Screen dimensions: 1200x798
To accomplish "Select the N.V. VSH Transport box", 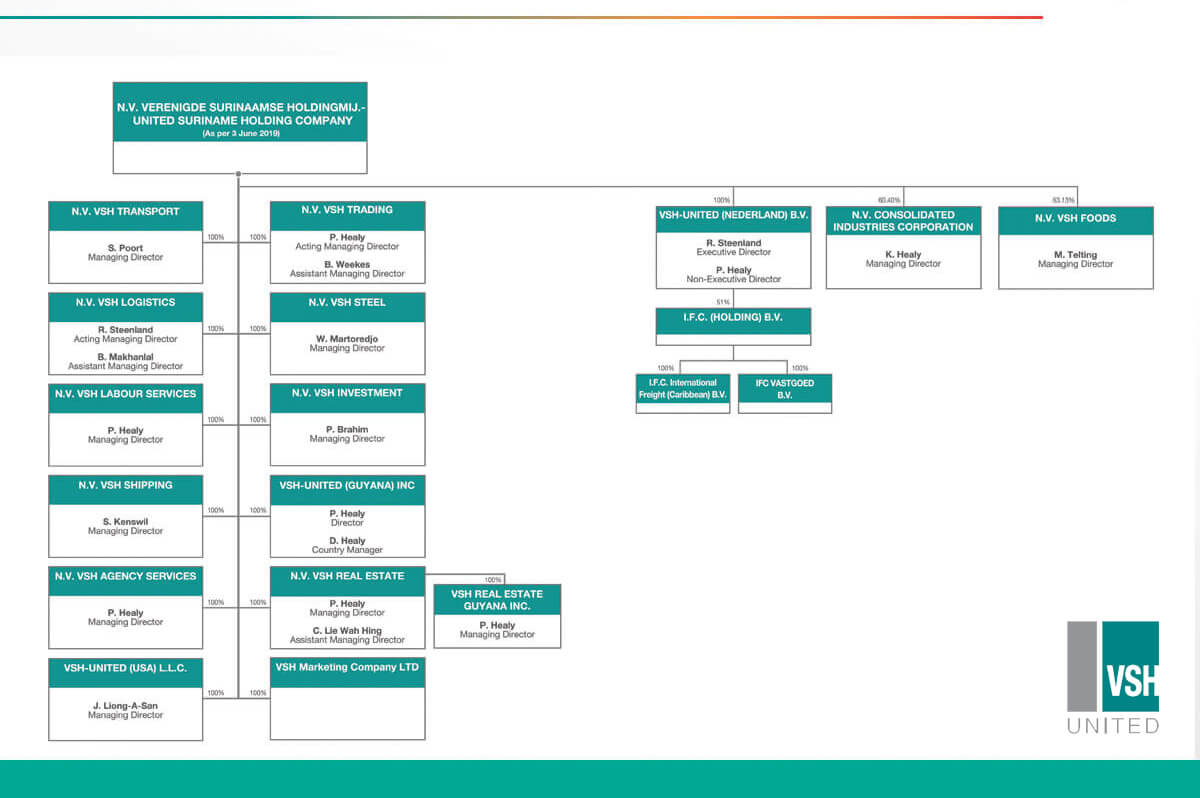I will coord(125,242).
